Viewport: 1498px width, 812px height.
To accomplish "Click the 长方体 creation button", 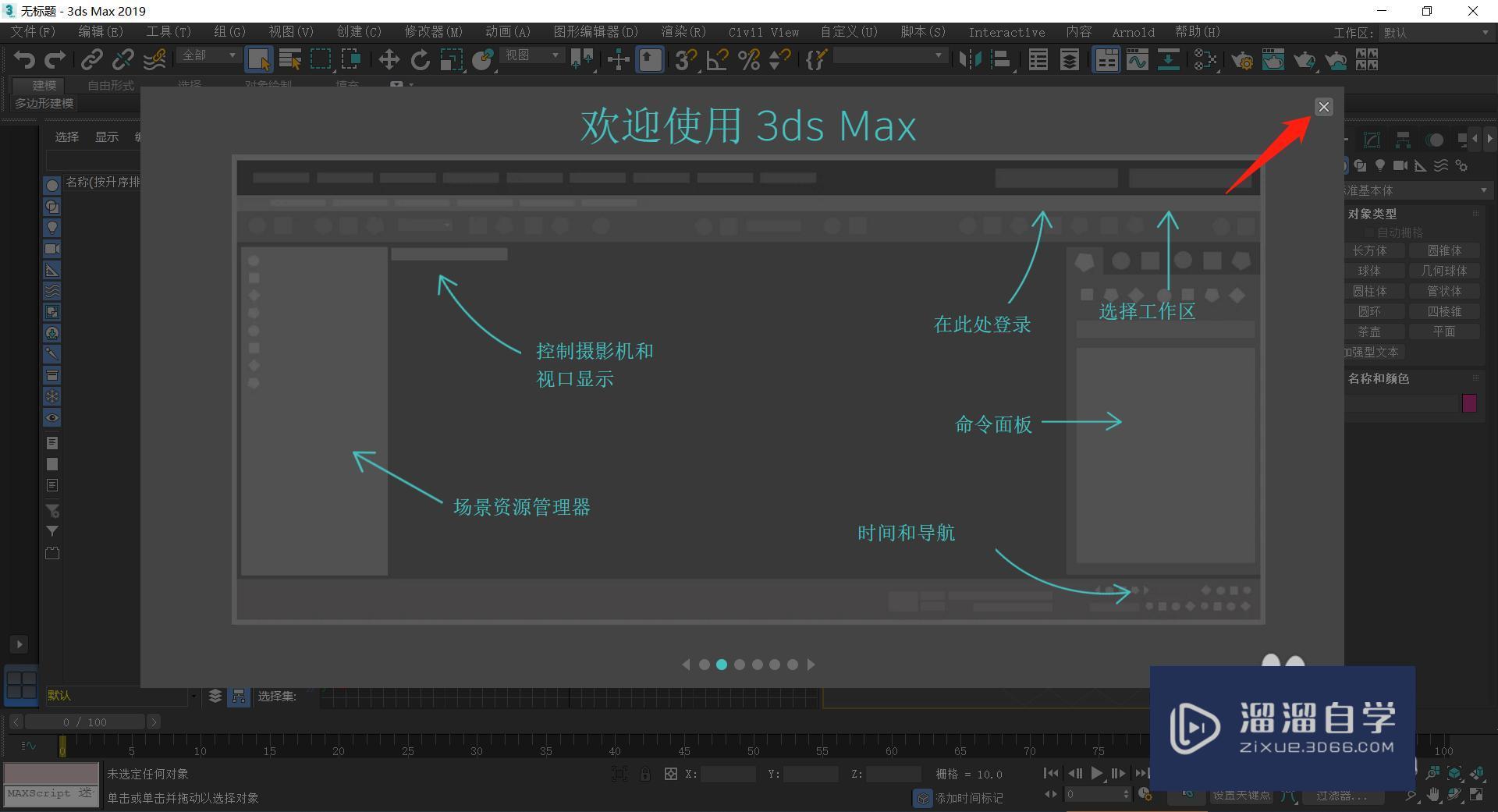I will click(x=1374, y=250).
